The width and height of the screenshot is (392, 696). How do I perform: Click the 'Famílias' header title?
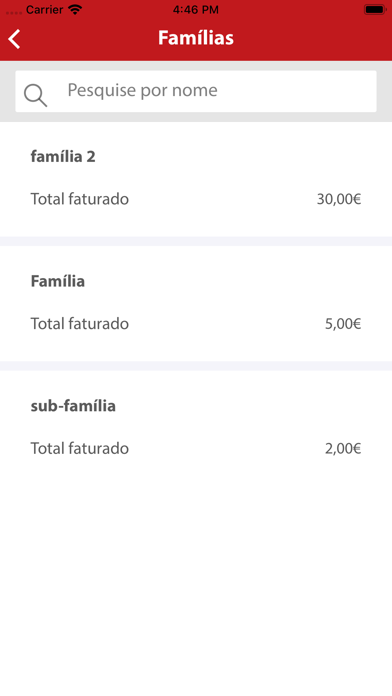196,38
